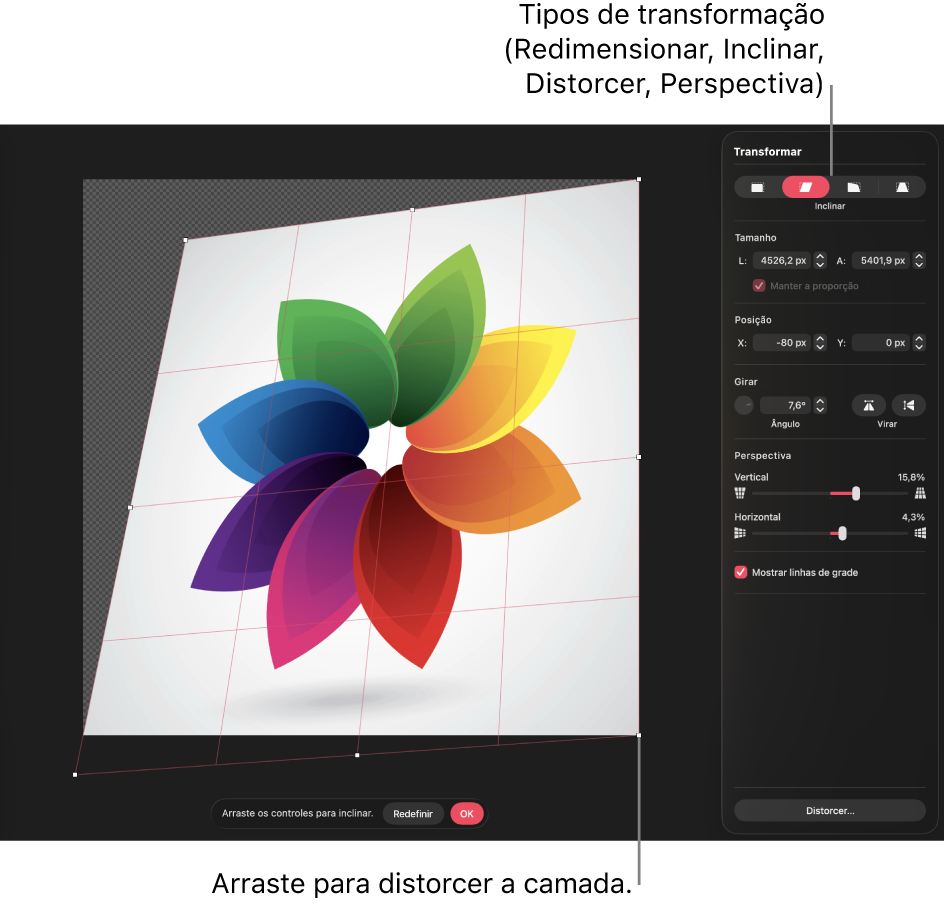The height and width of the screenshot is (910, 944).
Task: Select the Redimensionar transform type icon
Action: [x=757, y=188]
